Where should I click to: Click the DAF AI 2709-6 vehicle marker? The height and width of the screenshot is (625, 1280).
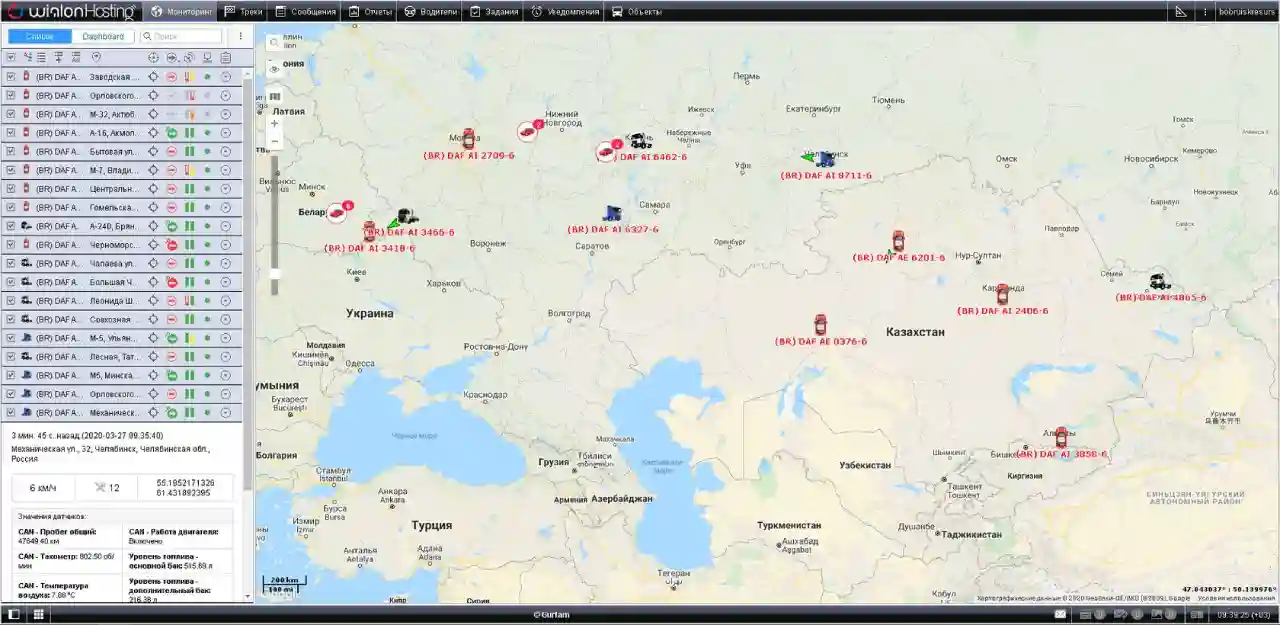pos(468,140)
